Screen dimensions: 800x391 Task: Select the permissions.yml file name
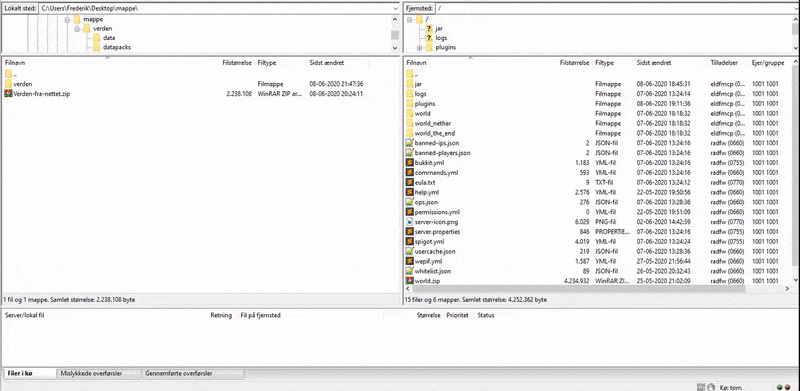[438, 212]
